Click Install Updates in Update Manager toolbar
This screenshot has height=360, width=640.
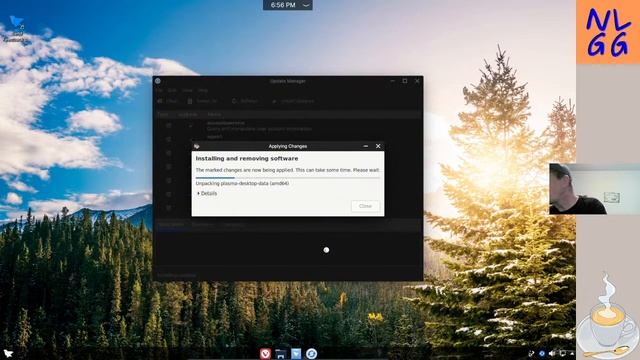pos(293,101)
